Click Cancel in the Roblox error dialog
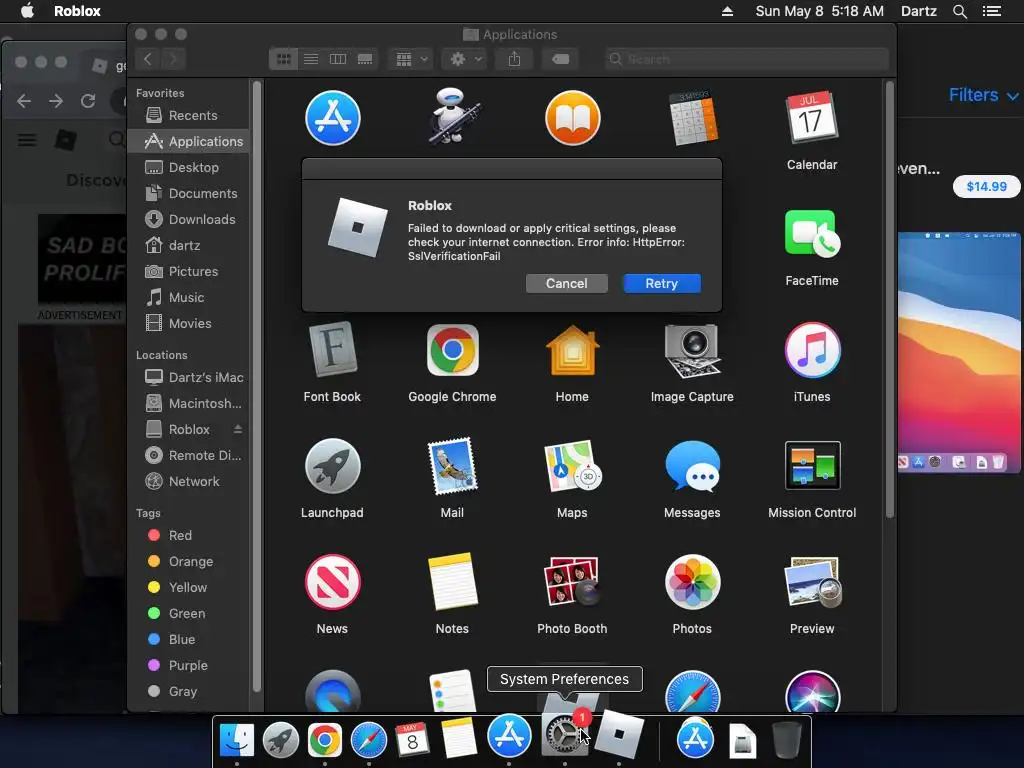The image size is (1024, 768). coord(566,283)
